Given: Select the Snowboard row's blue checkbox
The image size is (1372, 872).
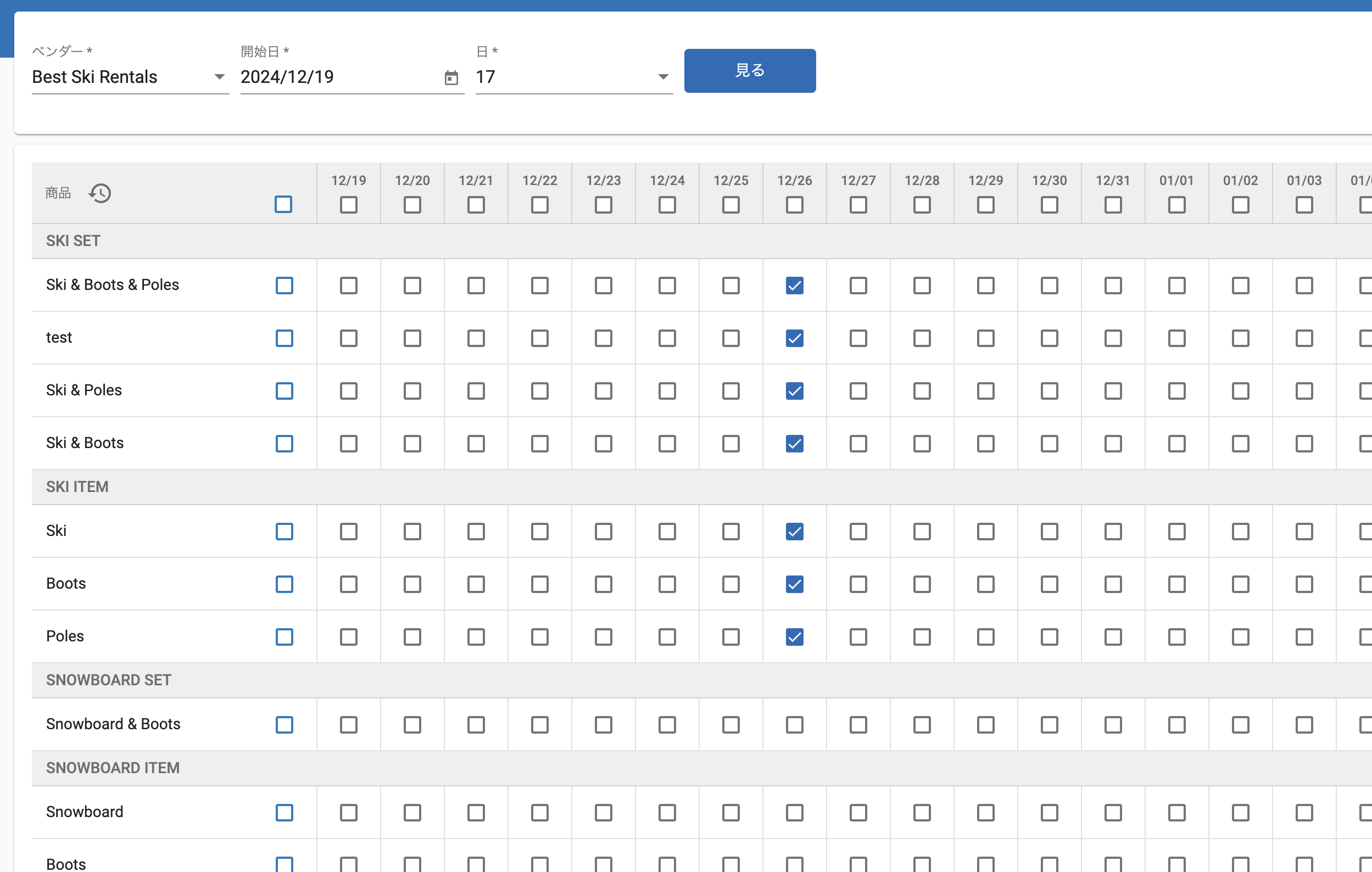Looking at the screenshot, I should (x=285, y=812).
